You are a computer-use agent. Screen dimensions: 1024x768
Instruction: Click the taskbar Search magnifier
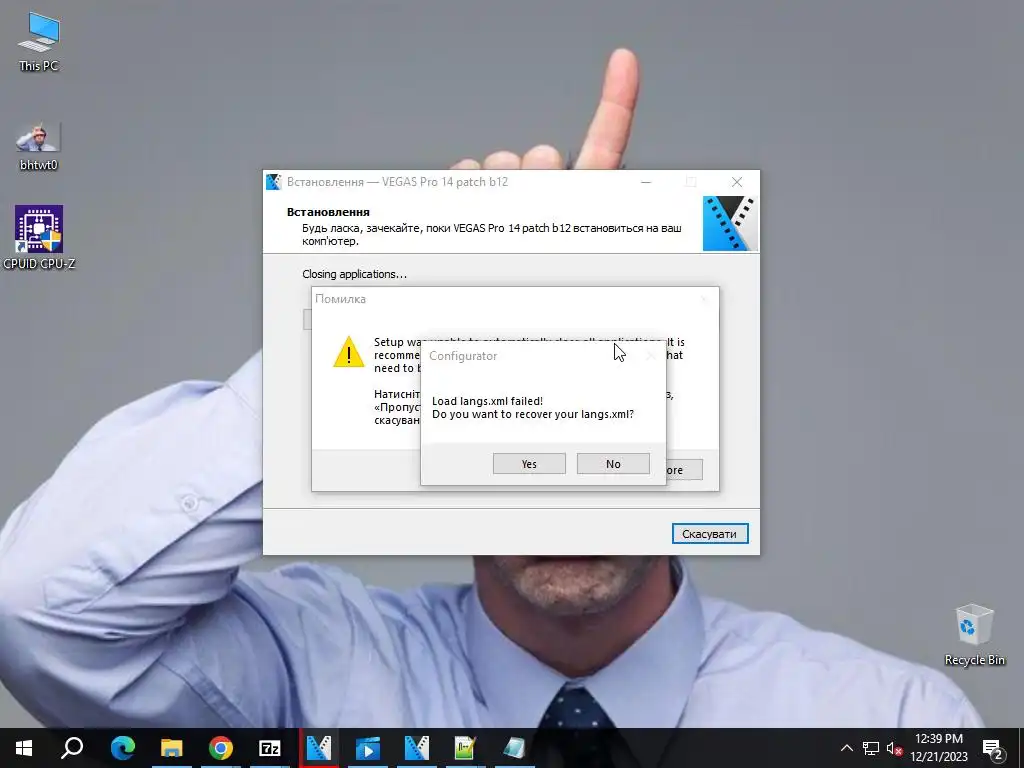tap(72, 748)
